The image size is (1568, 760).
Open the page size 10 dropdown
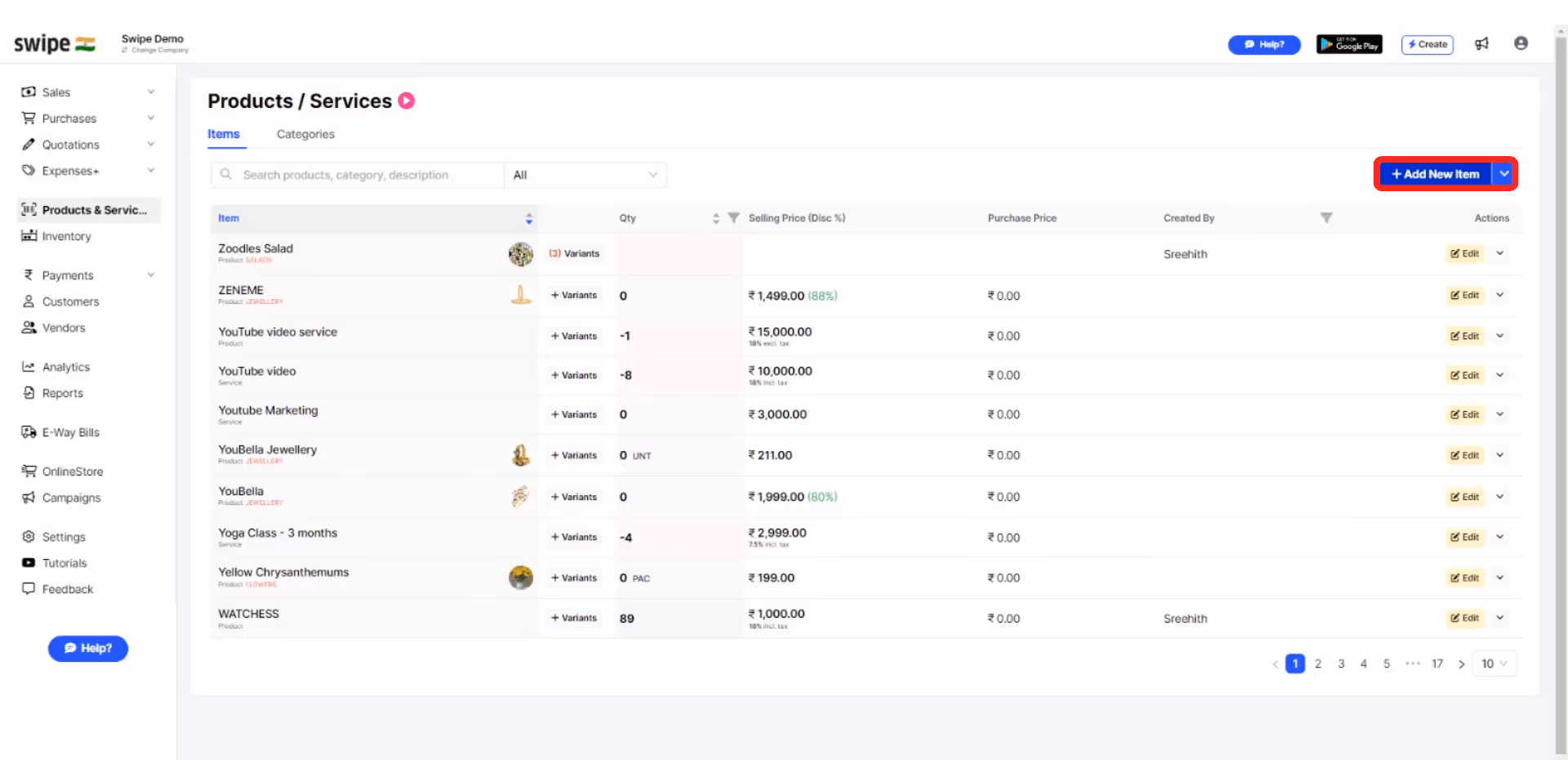[1494, 664]
